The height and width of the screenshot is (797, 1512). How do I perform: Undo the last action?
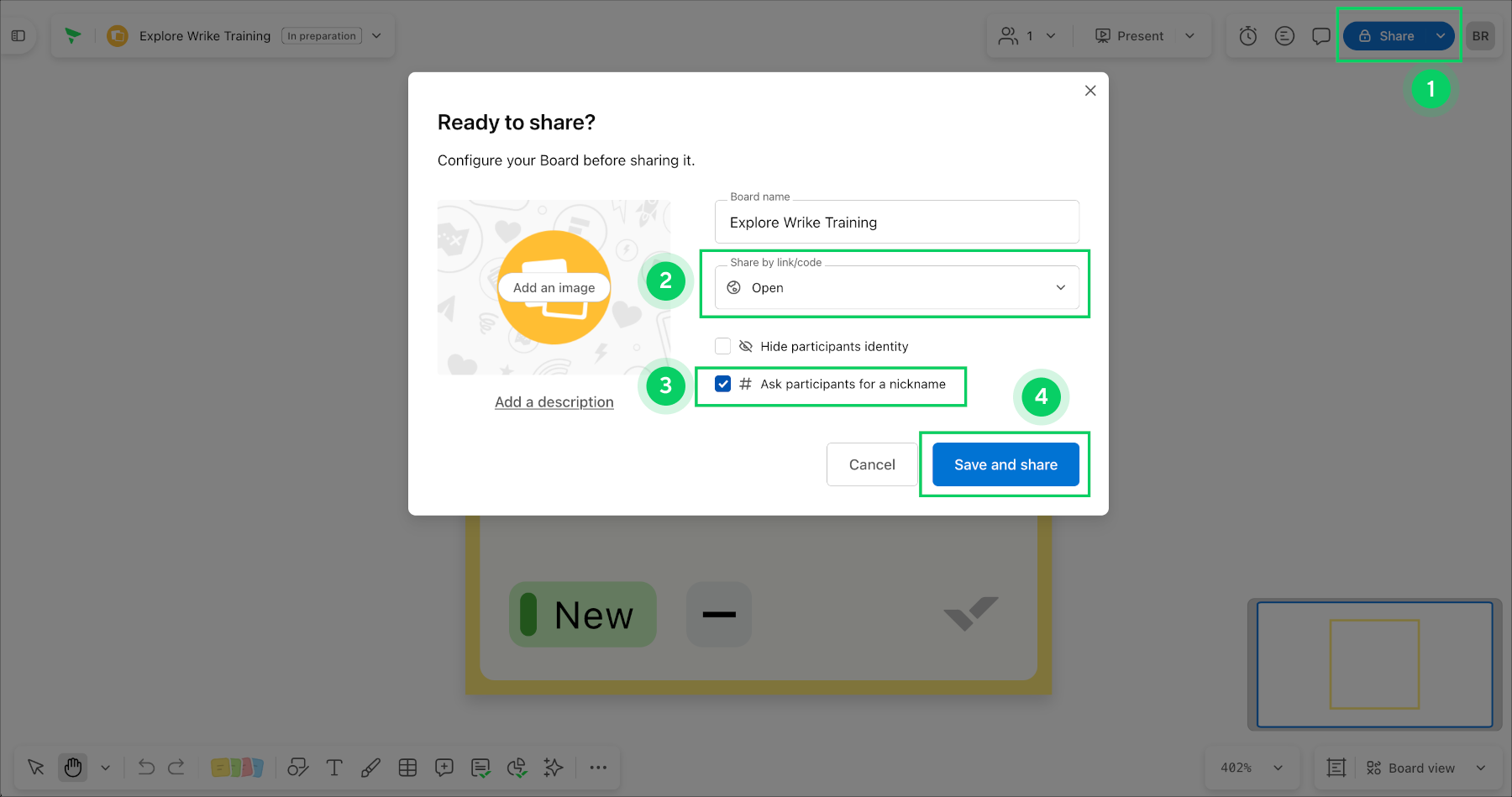pos(146,768)
